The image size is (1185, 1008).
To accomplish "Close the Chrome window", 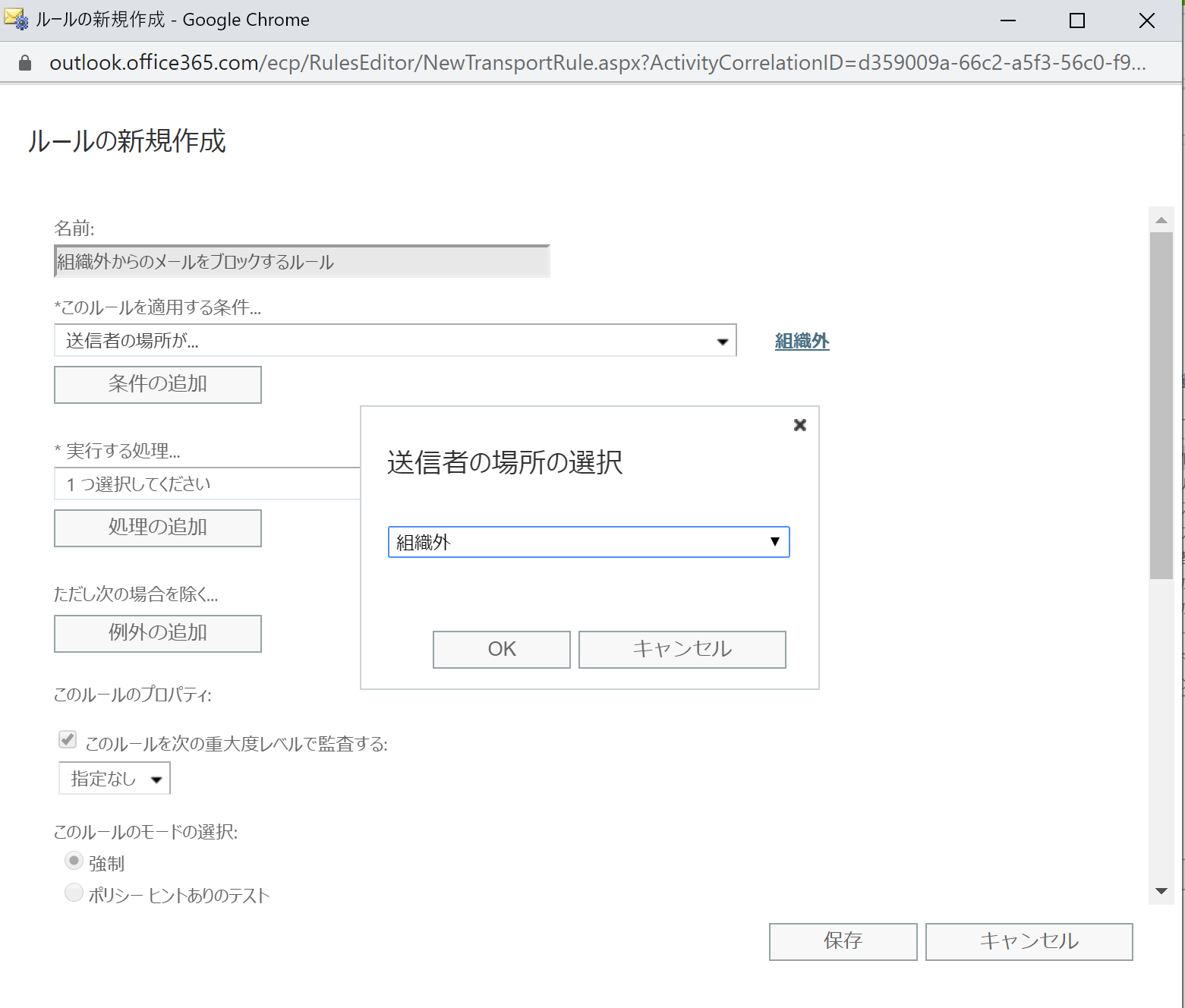I will point(1146,20).
